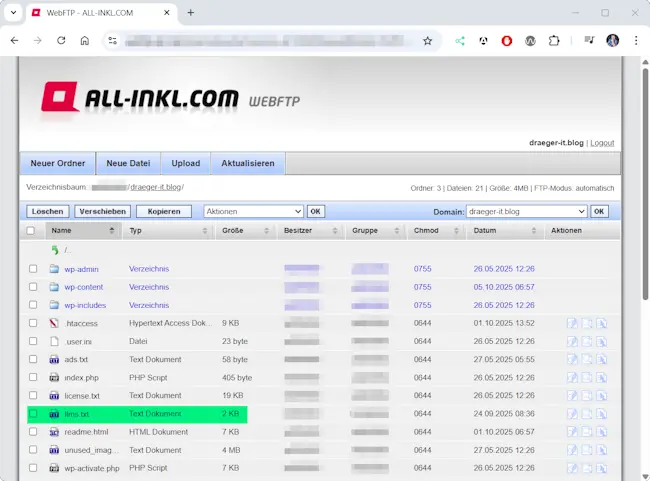Image resolution: width=650 pixels, height=481 pixels.
Task: Click the middle action icon for license.txt
Action: 587,396
